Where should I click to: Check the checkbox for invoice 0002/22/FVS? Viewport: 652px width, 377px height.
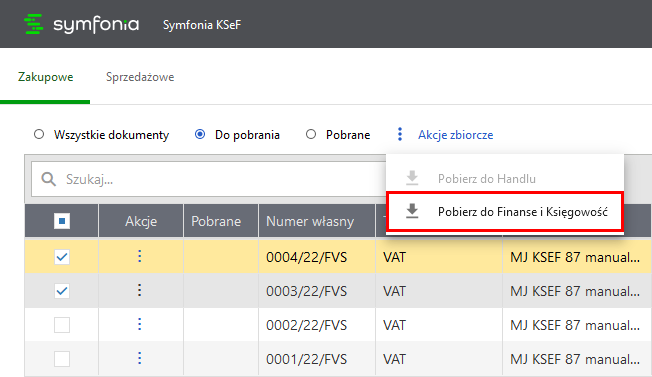[x=62, y=325]
